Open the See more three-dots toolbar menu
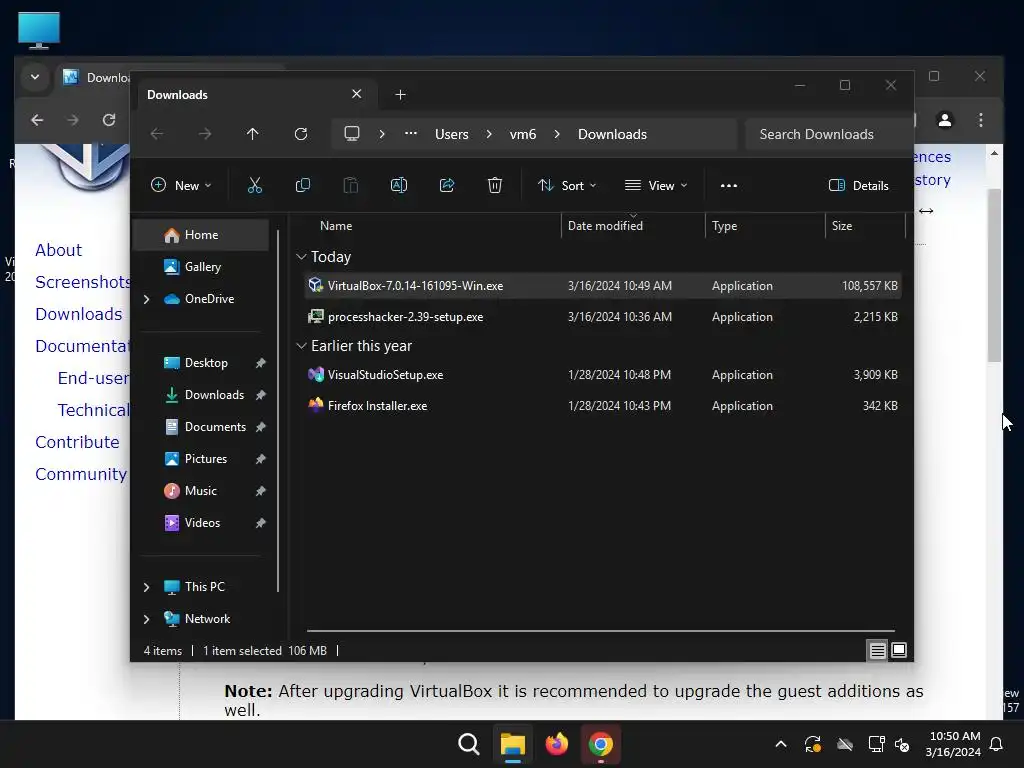Viewport: 1024px width, 768px height. point(729,185)
